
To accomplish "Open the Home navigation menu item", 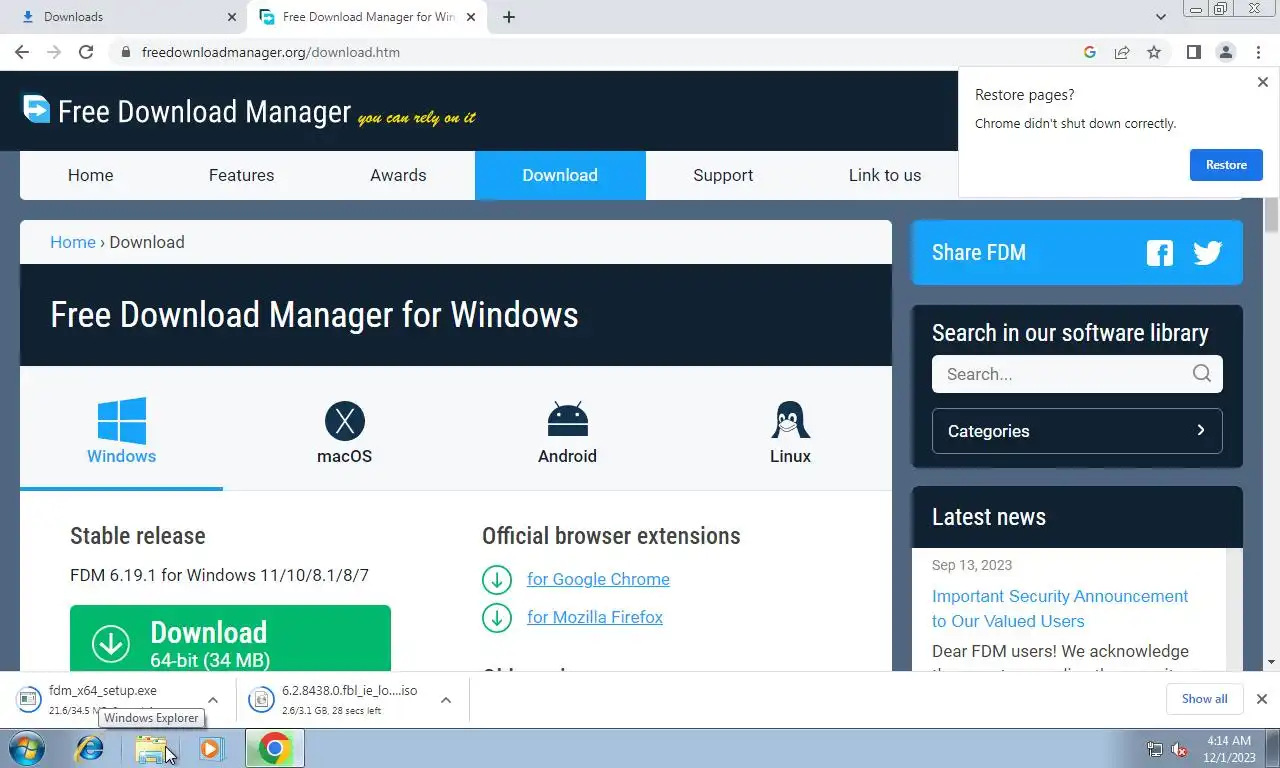I will click(90, 175).
